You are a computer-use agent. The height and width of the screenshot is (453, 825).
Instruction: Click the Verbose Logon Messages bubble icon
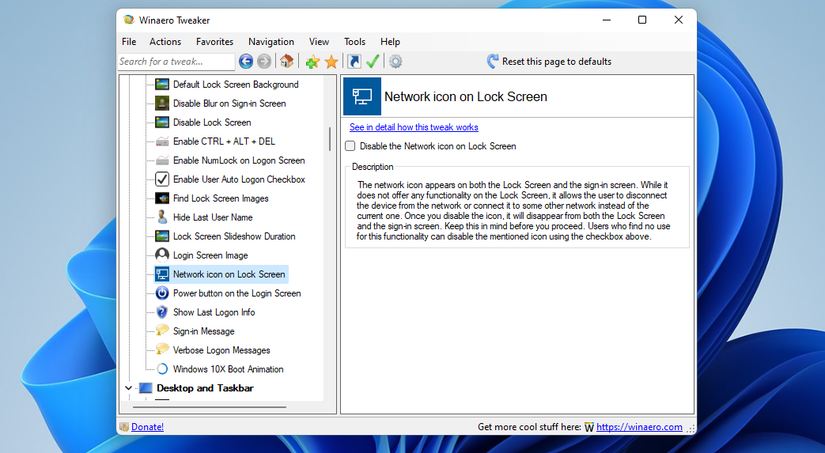(162, 350)
